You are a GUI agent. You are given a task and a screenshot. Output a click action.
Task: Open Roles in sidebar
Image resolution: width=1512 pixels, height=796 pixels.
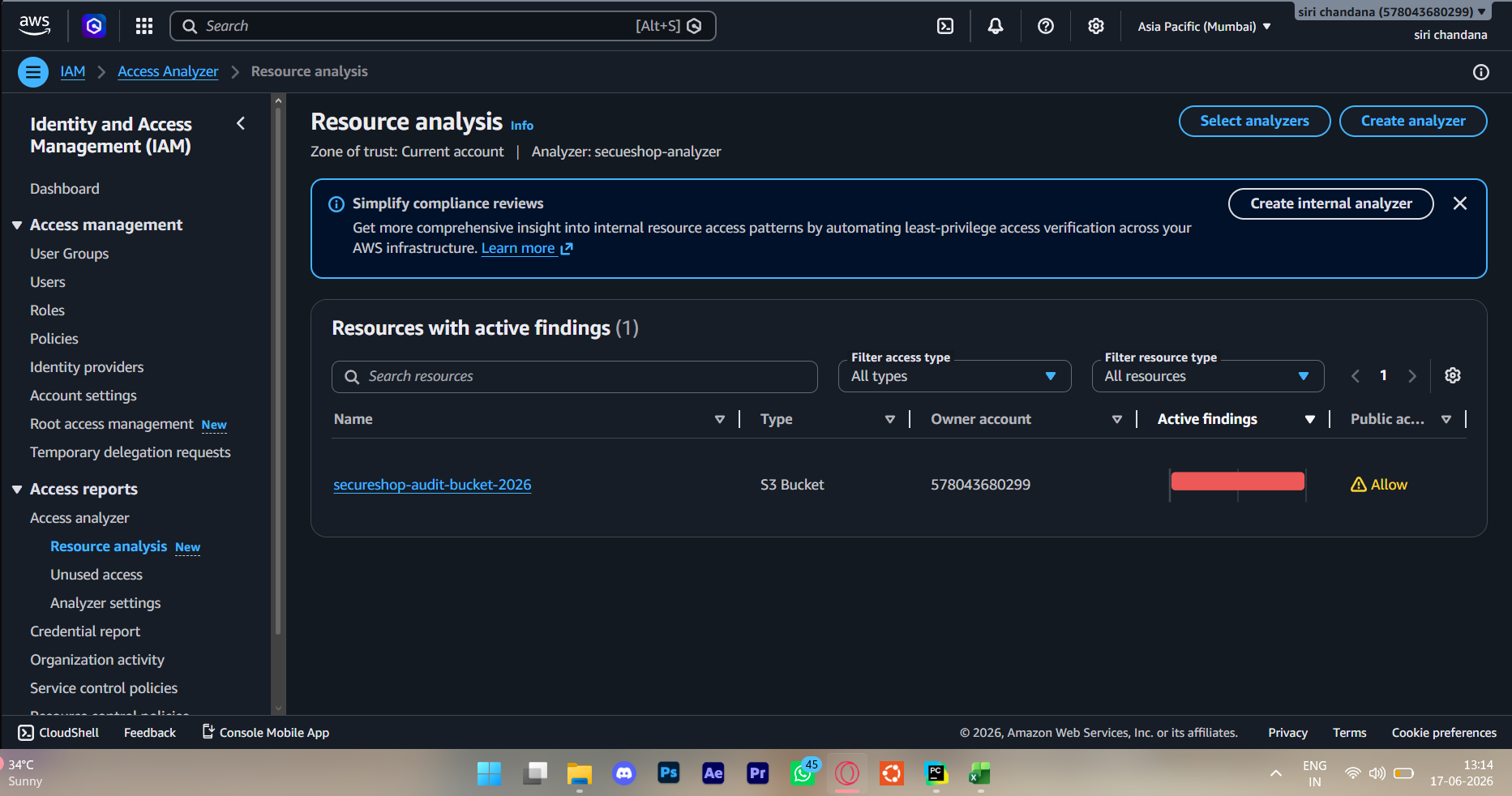pyautogui.click(x=47, y=310)
